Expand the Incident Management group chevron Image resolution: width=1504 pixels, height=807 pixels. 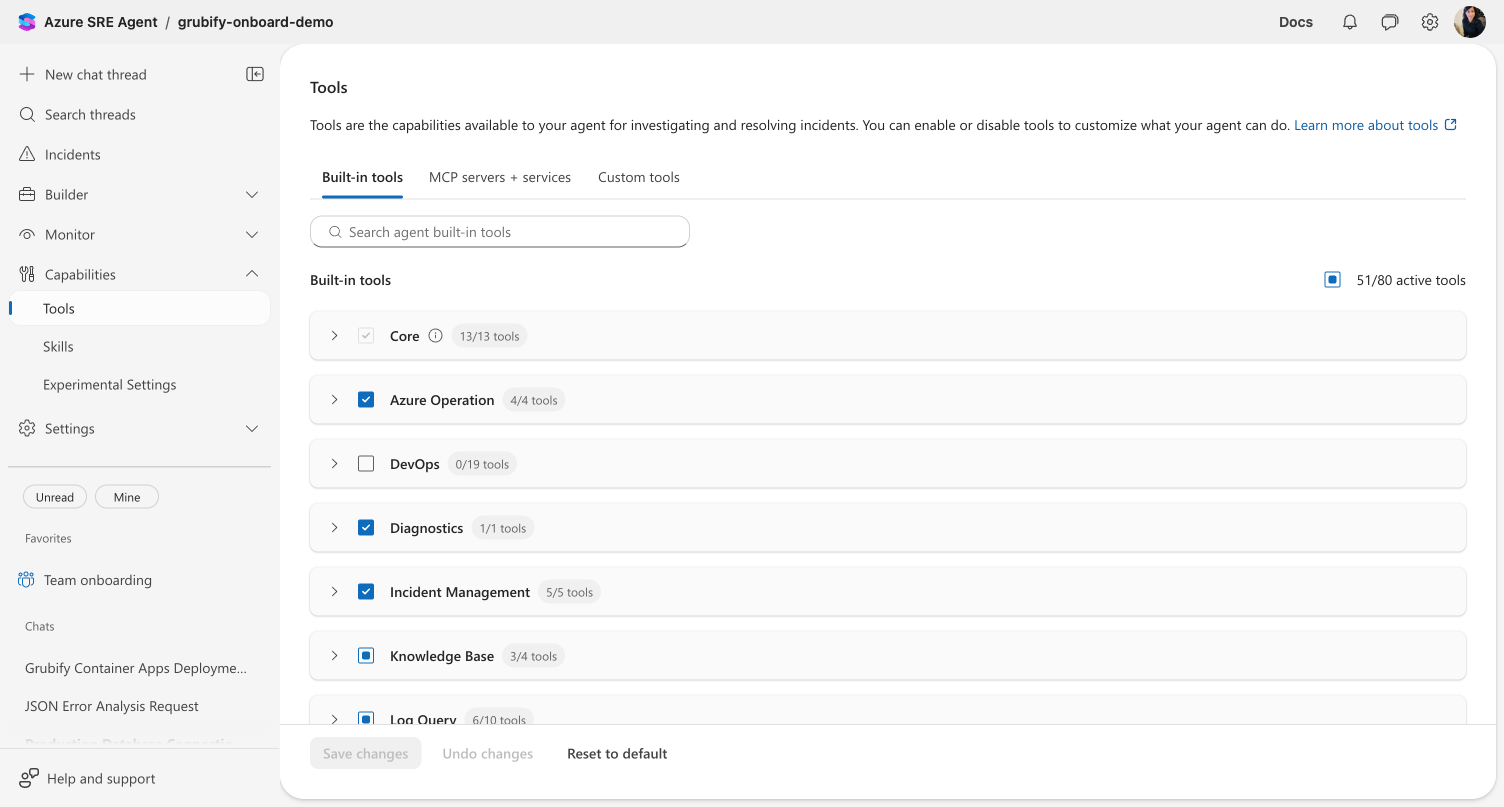335,592
